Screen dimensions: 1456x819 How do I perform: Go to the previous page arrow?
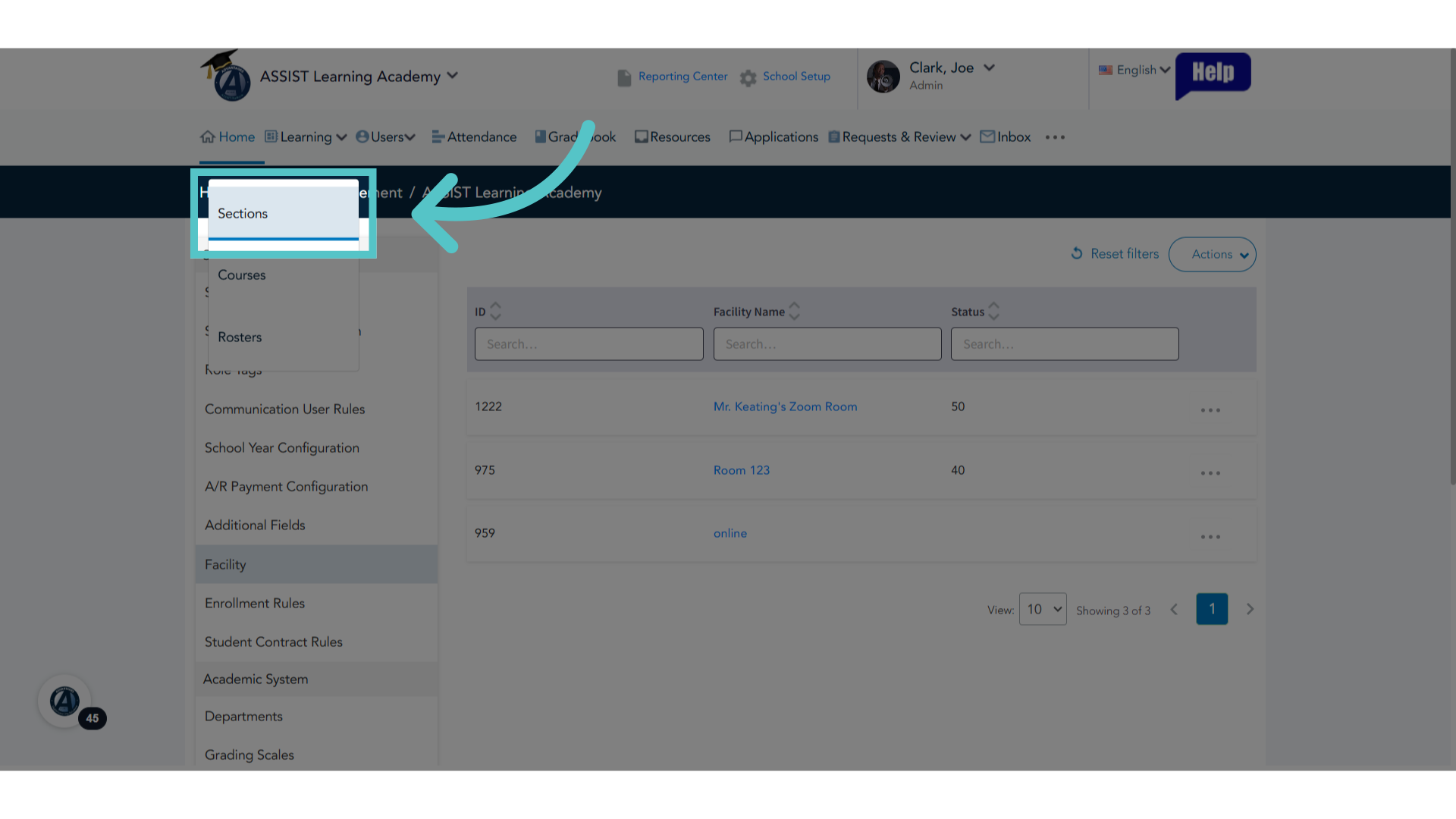(1174, 610)
